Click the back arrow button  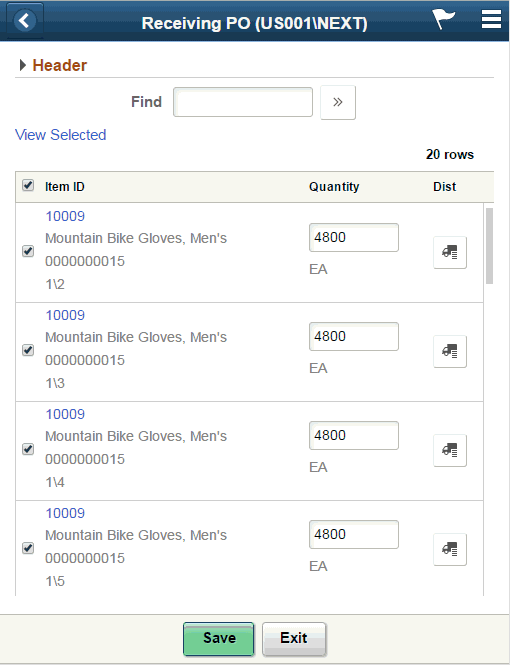click(25, 21)
